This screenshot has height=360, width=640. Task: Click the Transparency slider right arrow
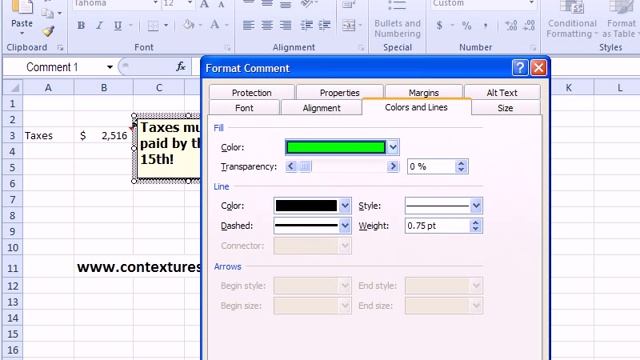[393, 167]
